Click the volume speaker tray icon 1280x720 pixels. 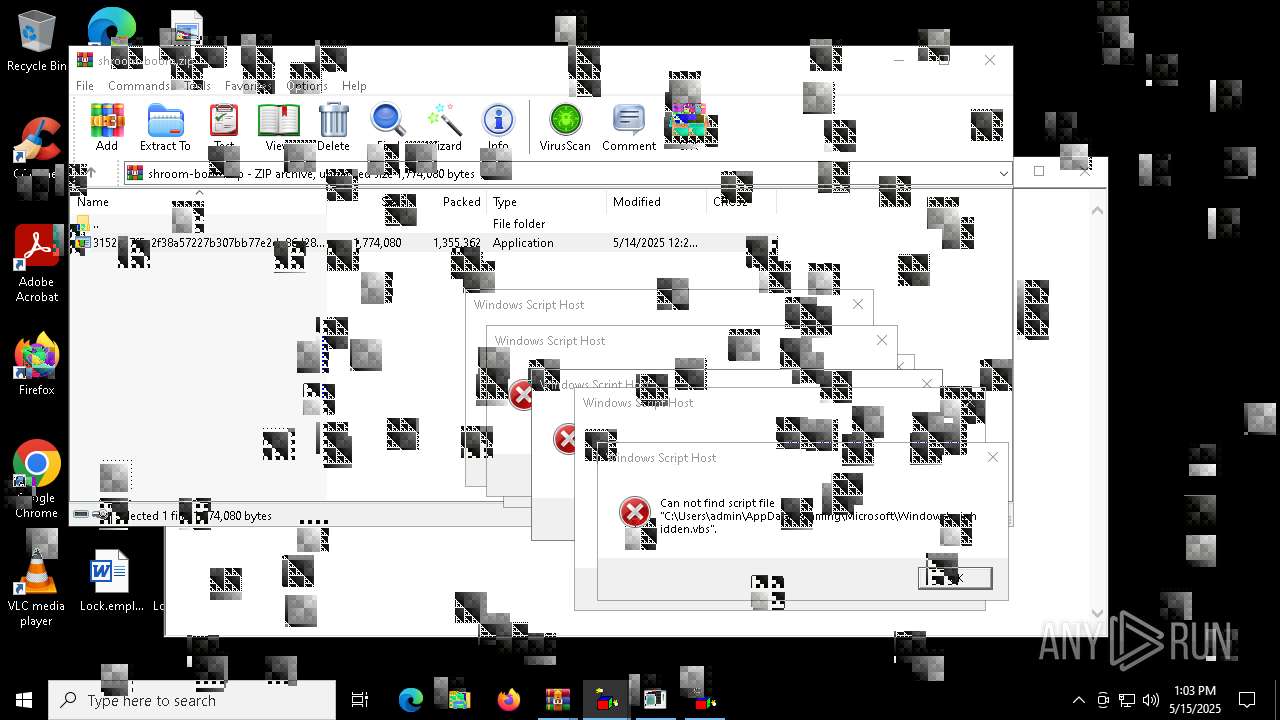pyautogui.click(x=1151, y=700)
